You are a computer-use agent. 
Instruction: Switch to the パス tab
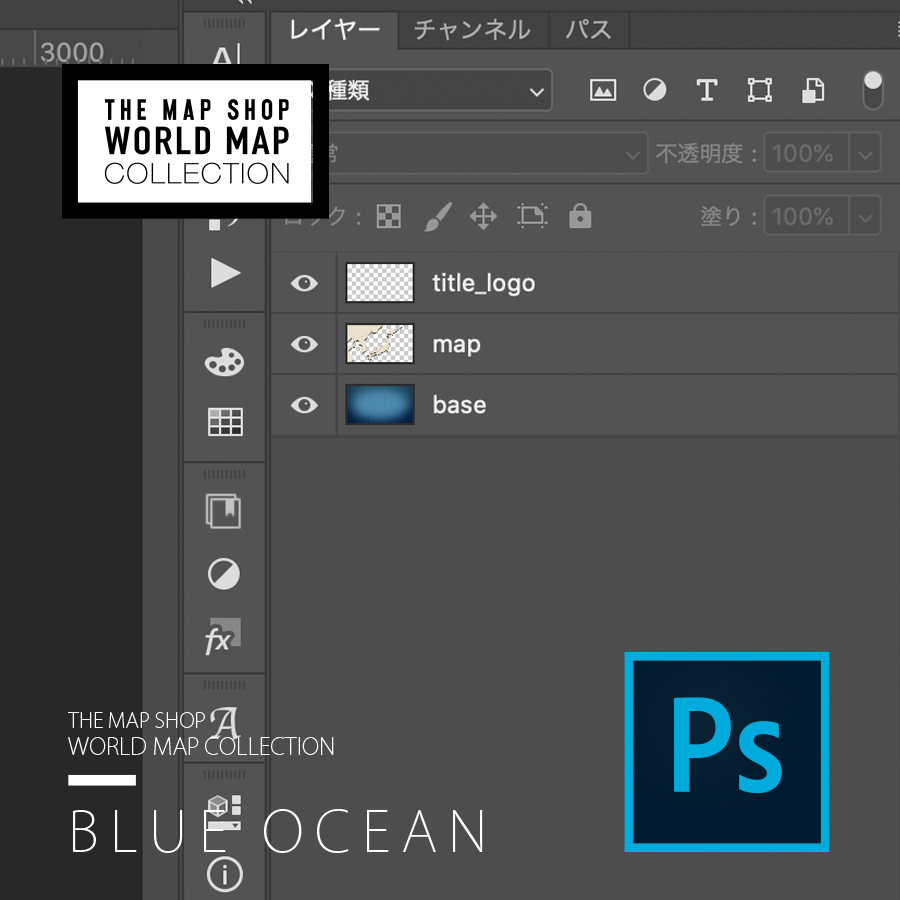click(588, 29)
